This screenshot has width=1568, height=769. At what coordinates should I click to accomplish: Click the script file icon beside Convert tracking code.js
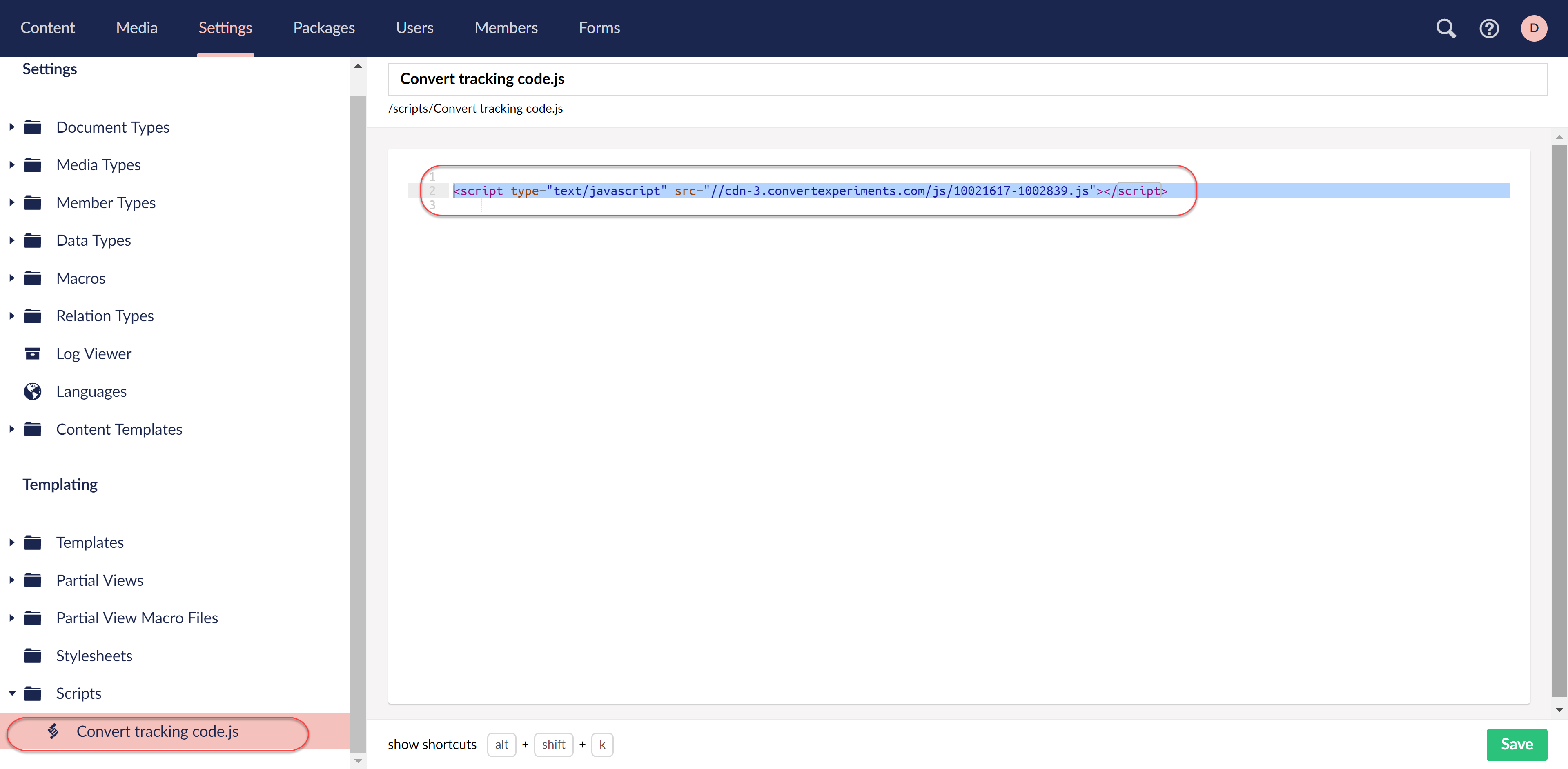pyautogui.click(x=53, y=731)
